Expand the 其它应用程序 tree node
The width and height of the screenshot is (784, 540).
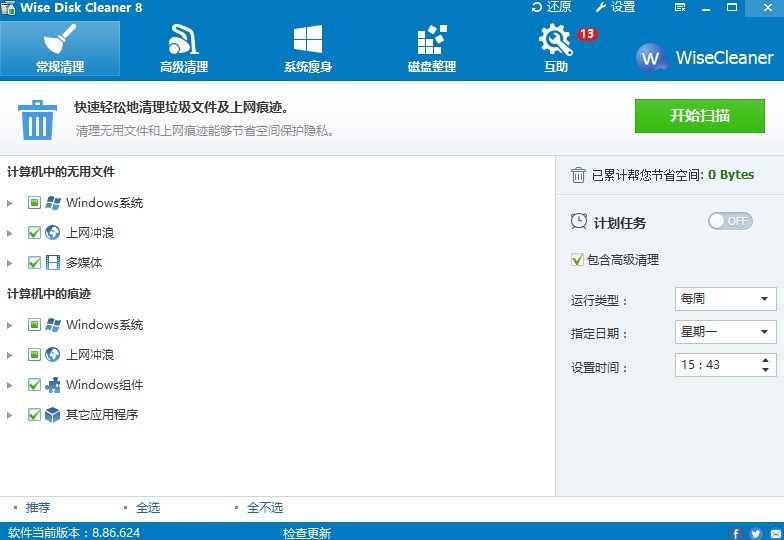pos(10,415)
